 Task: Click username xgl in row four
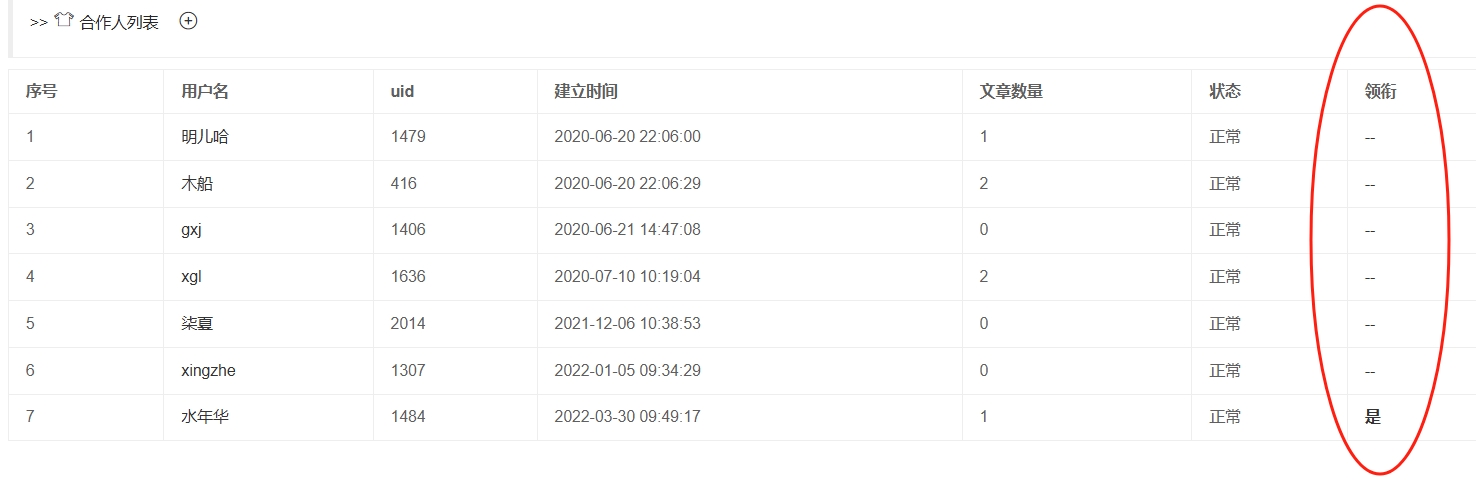tap(191, 277)
